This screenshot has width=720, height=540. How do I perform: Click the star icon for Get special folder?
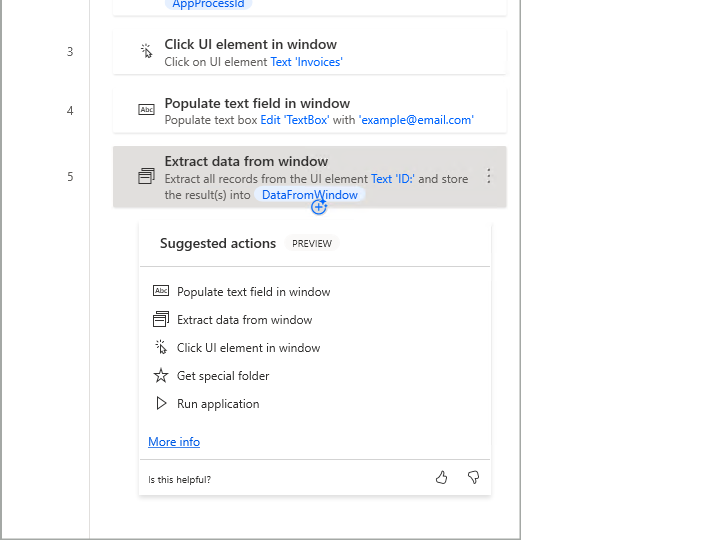click(161, 376)
